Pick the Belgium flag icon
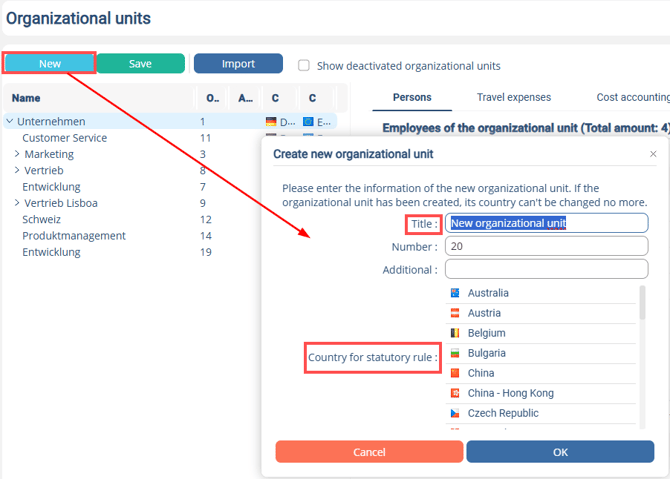This screenshot has height=479, width=670. 455,333
